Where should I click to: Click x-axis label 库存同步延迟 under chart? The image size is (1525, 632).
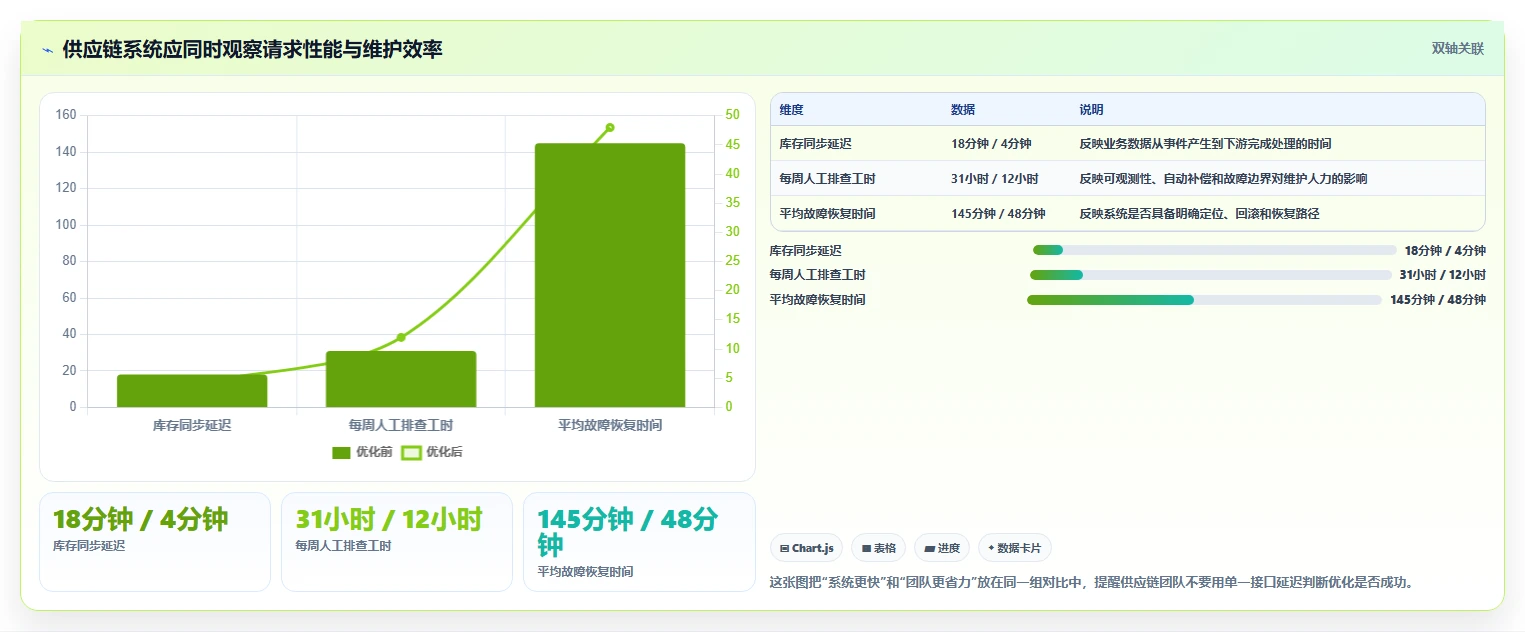point(192,425)
